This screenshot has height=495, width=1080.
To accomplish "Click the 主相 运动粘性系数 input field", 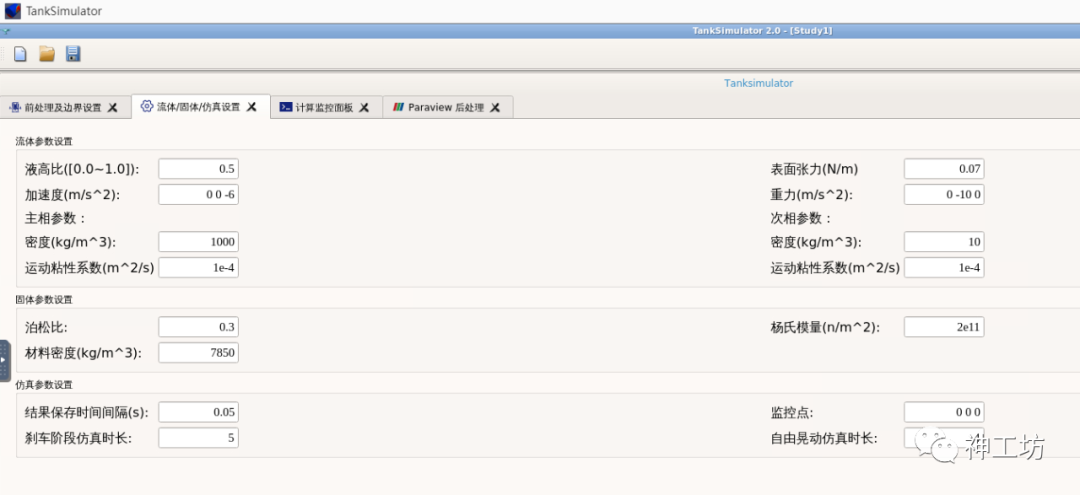I will point(198,268).
